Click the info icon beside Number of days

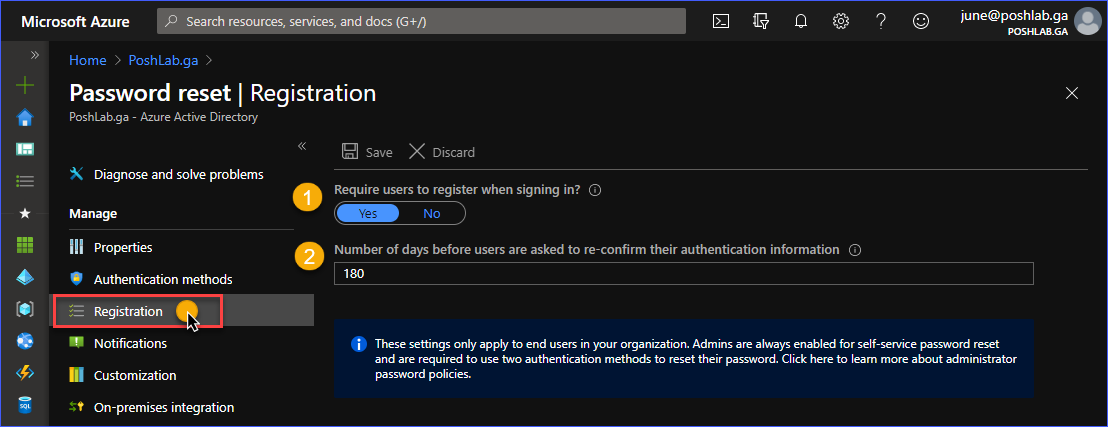855,250
